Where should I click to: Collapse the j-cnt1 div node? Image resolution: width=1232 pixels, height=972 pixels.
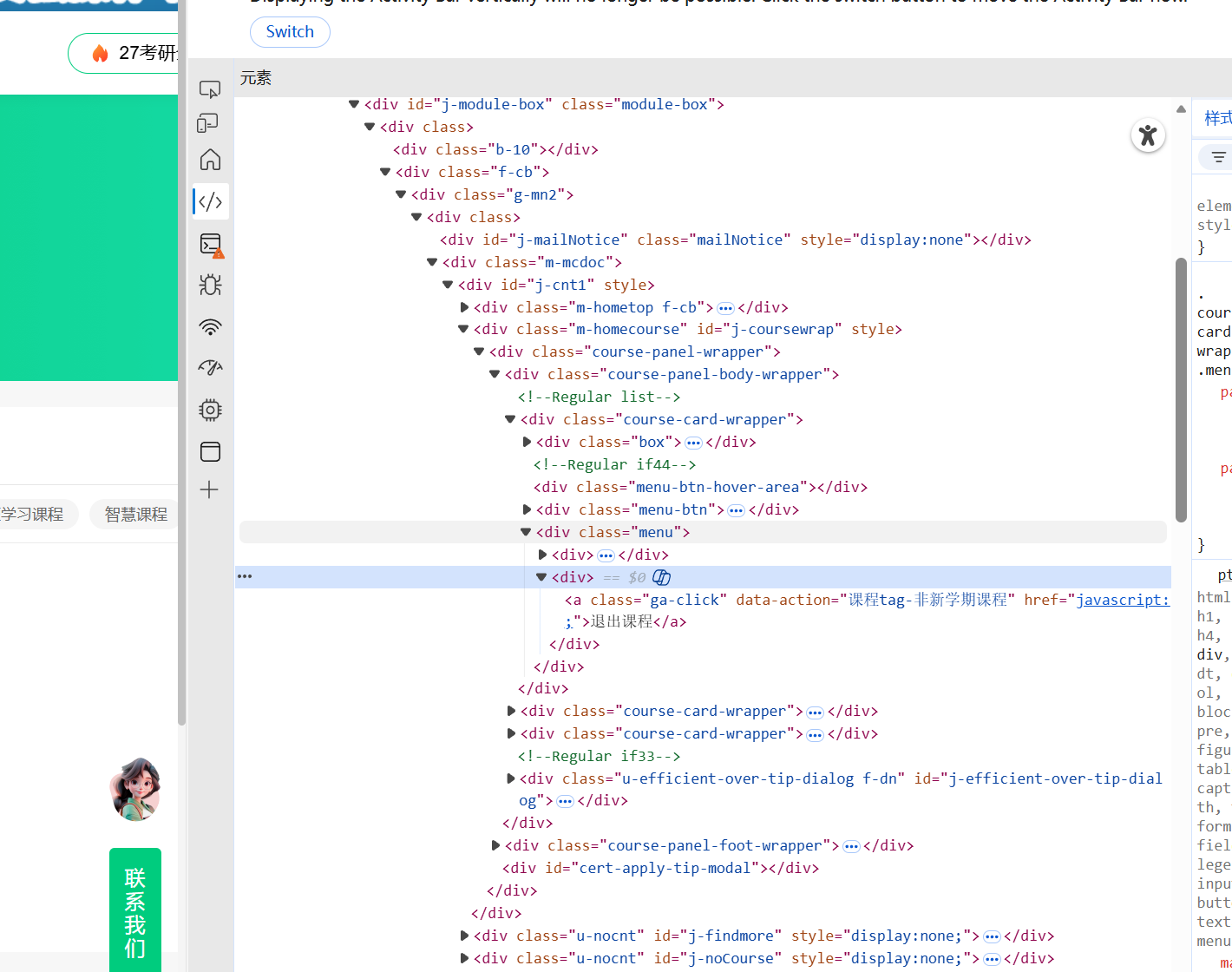[448, 285]
